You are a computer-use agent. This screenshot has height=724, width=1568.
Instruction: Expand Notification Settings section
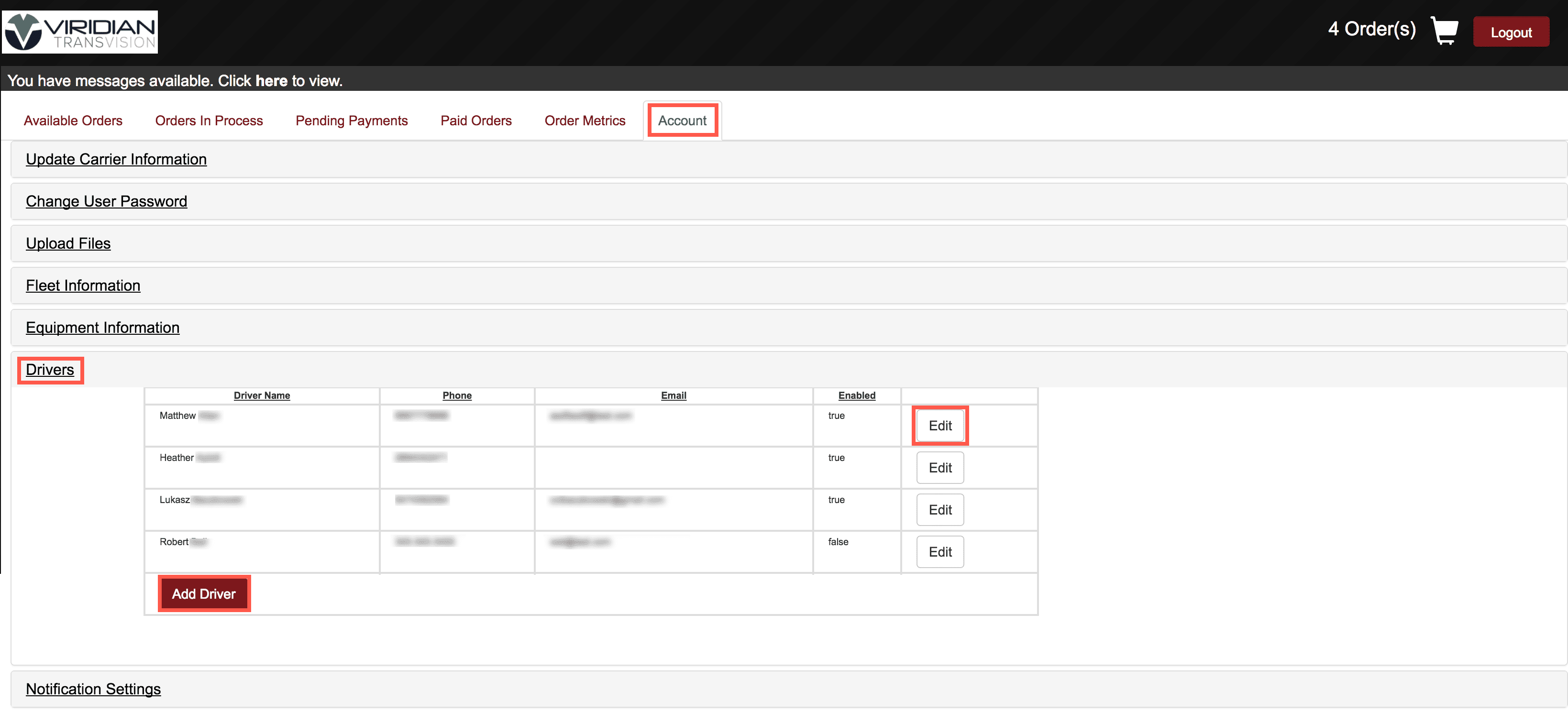93,689
